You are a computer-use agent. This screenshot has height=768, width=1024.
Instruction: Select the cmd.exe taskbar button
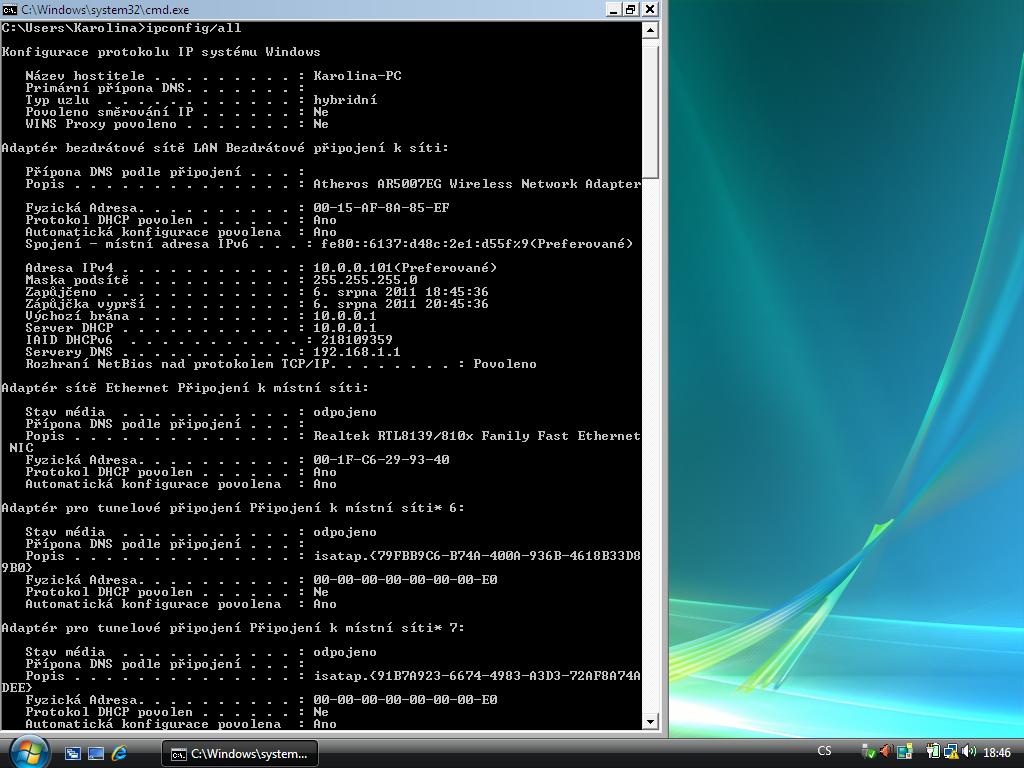240,752
